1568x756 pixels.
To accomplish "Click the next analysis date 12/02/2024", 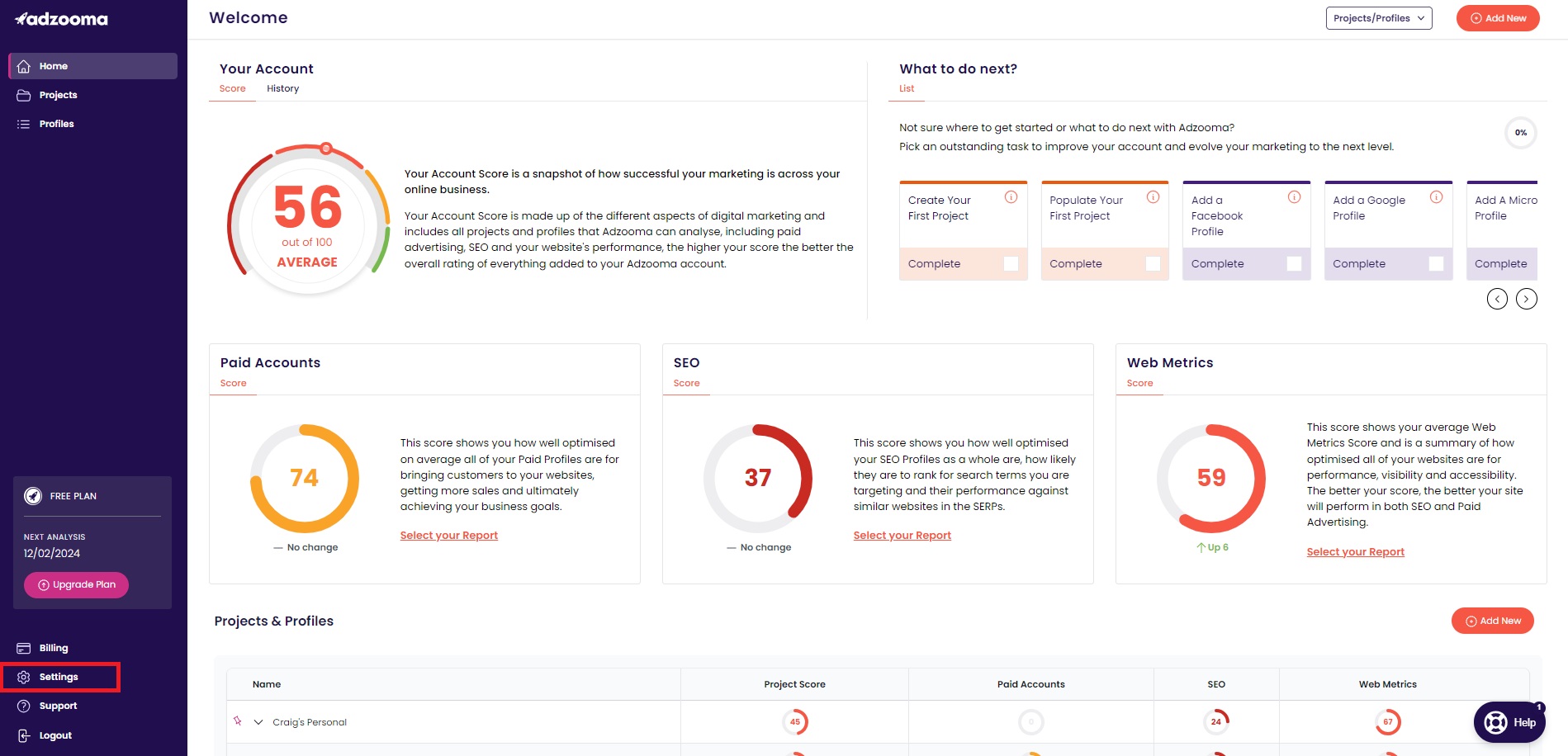I will 52,553.
